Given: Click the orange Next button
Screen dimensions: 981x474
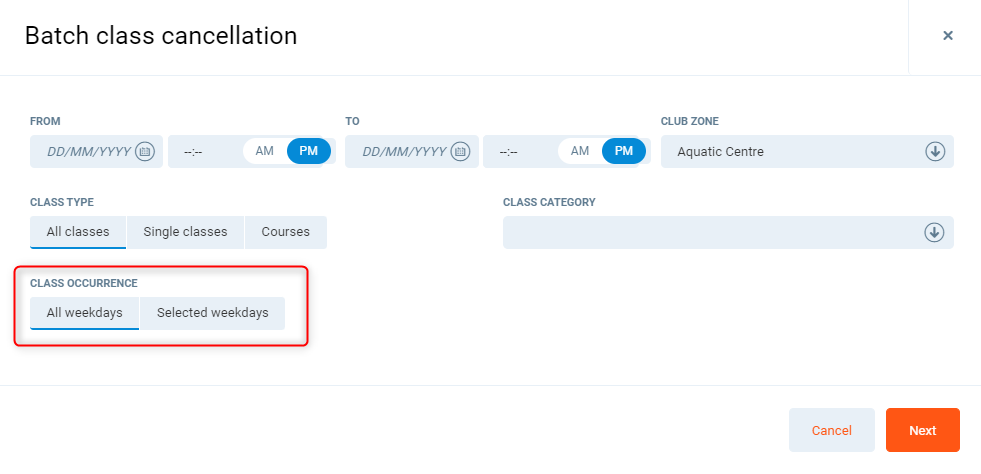Looking at the screenshot, I should [x=922, y=430].
